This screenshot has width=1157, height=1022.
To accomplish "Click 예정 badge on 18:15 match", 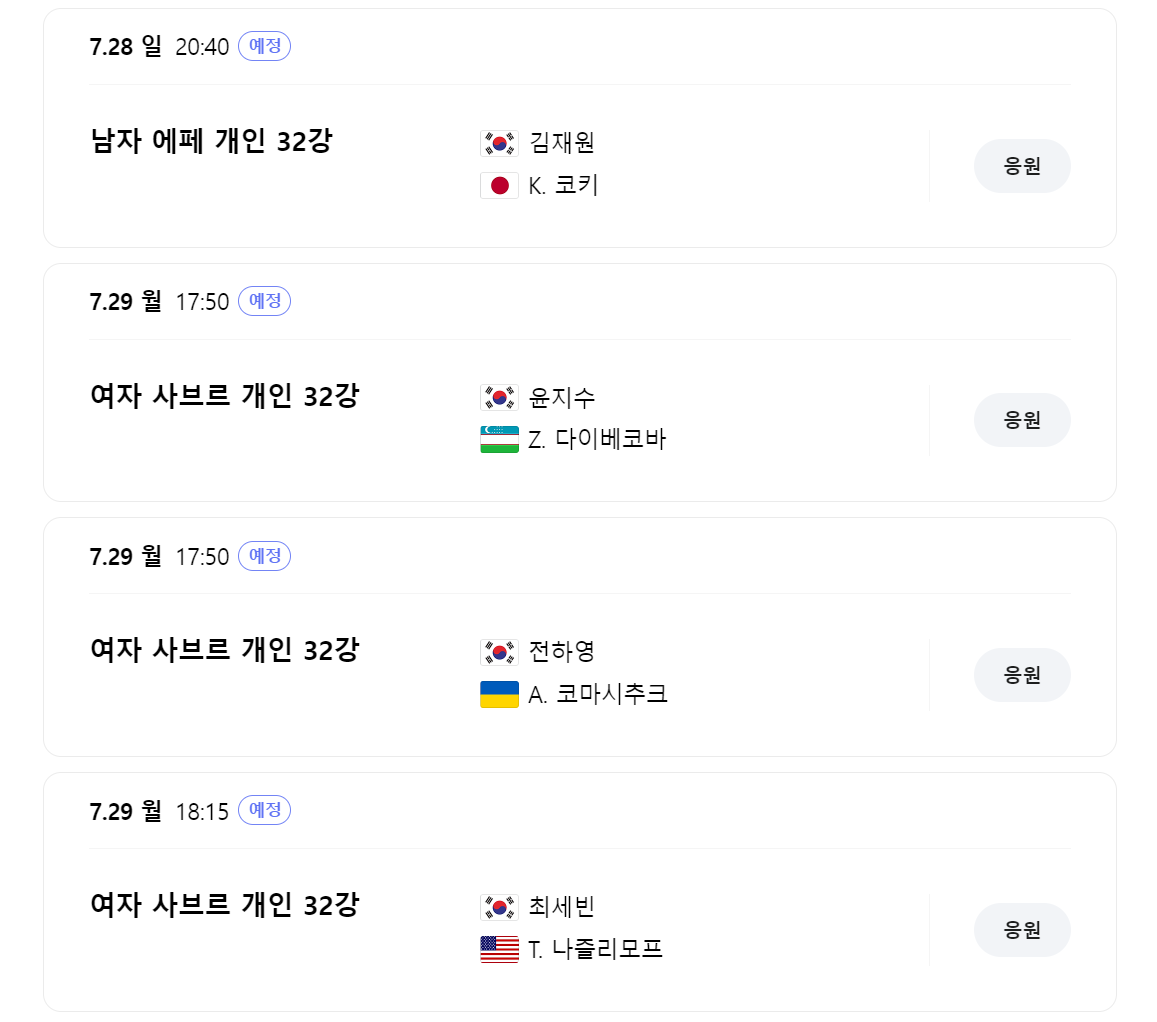I will [x=264, y=811].
